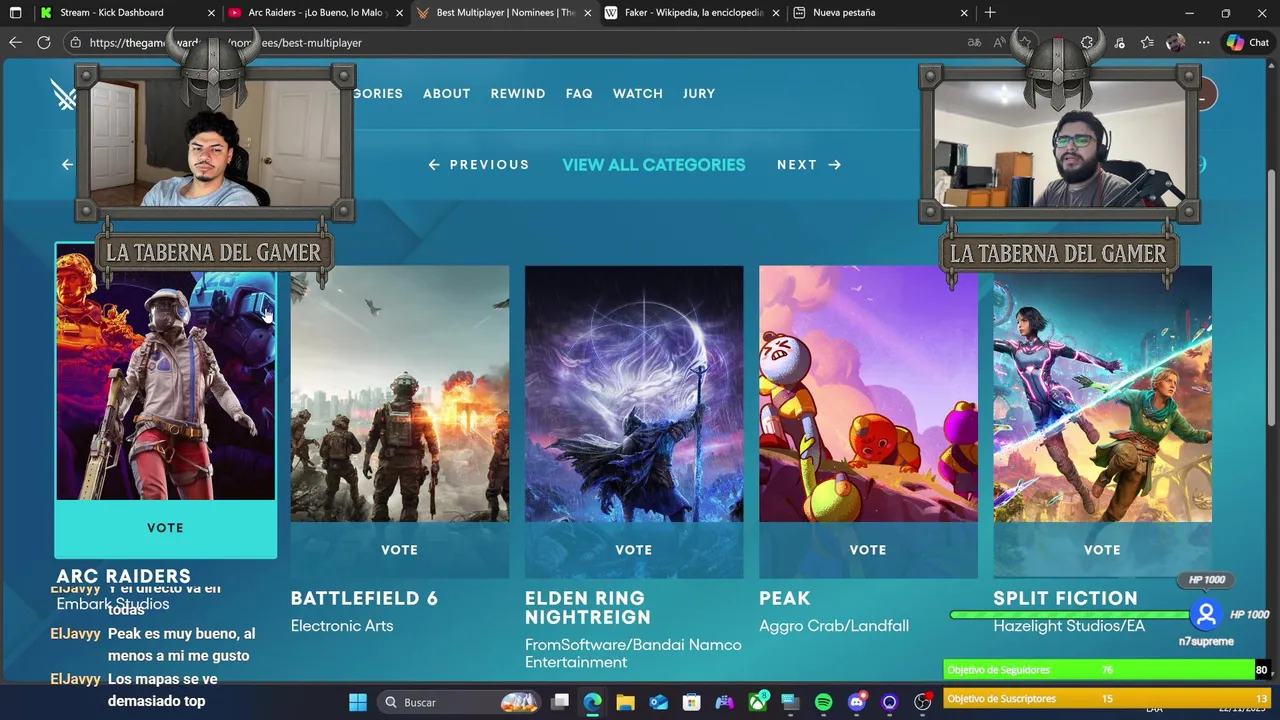1280x720 pixels.
Task: Open Discord from the taskbar
Action: (x=857, y=702)
